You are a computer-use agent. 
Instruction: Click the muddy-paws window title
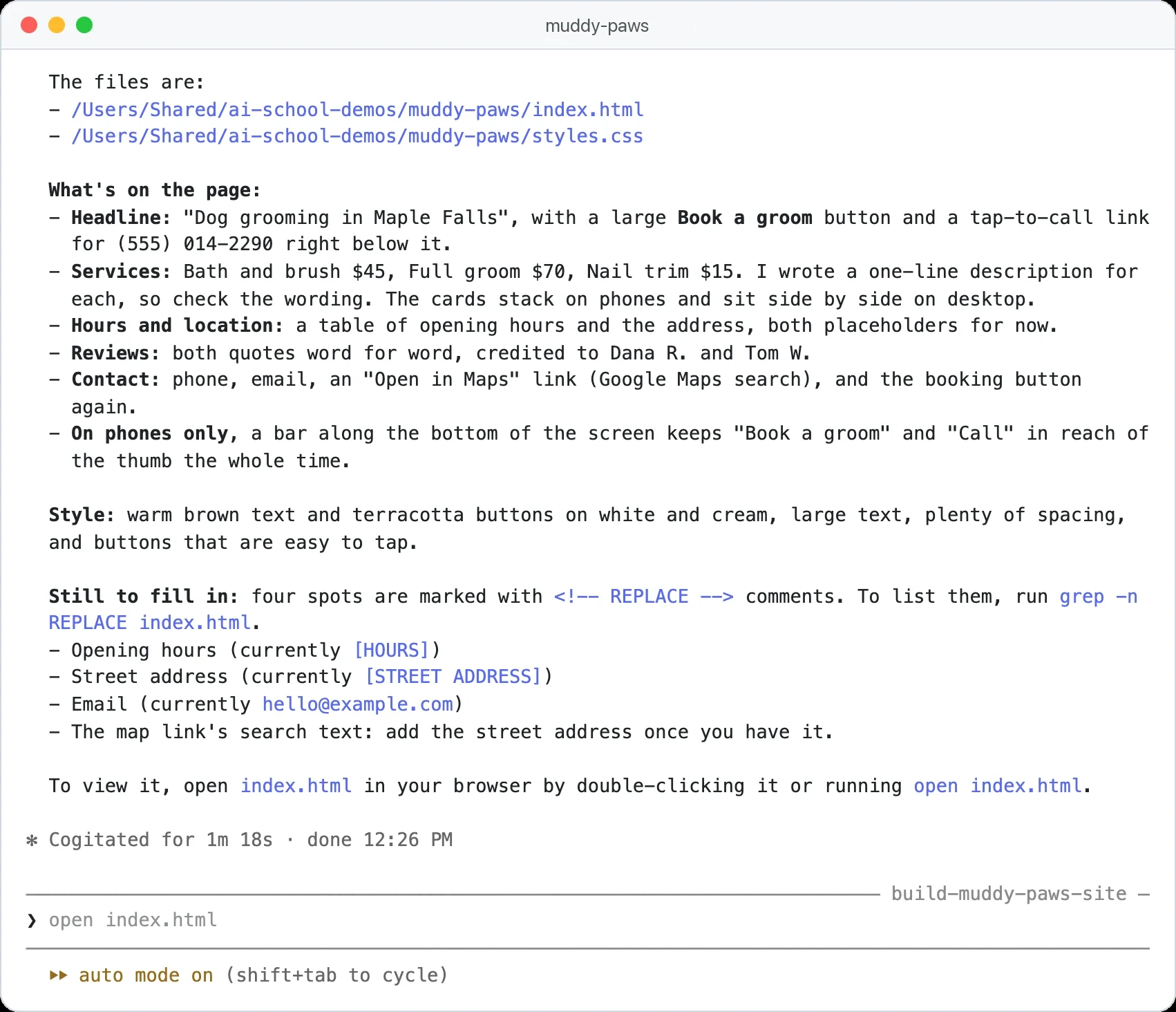[x=597, y=26]
